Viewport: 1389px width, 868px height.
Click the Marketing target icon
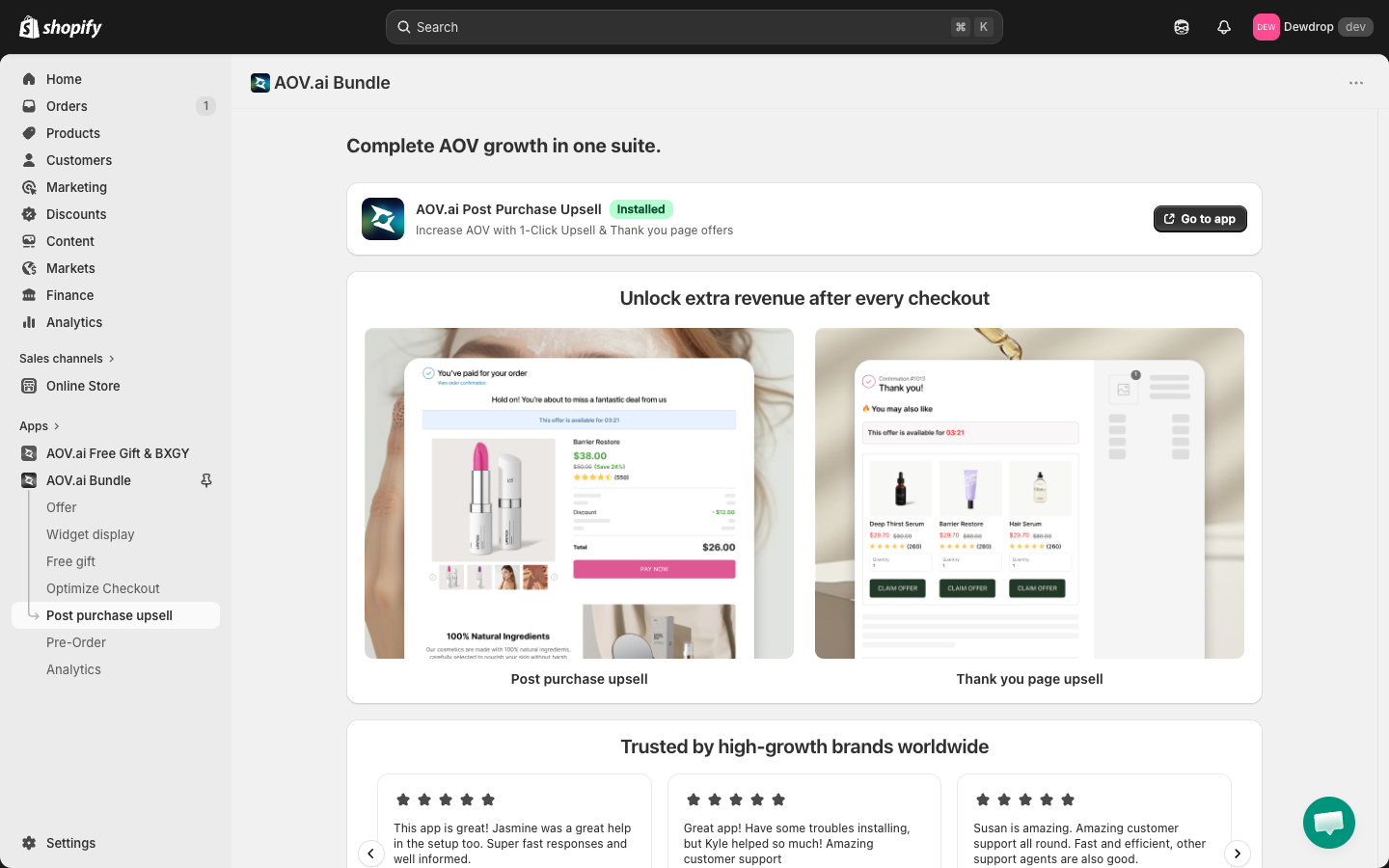(29, 187)
